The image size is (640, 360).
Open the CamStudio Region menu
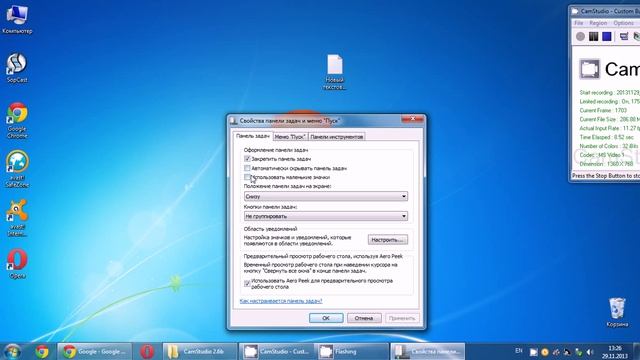[x=598, y=23]
